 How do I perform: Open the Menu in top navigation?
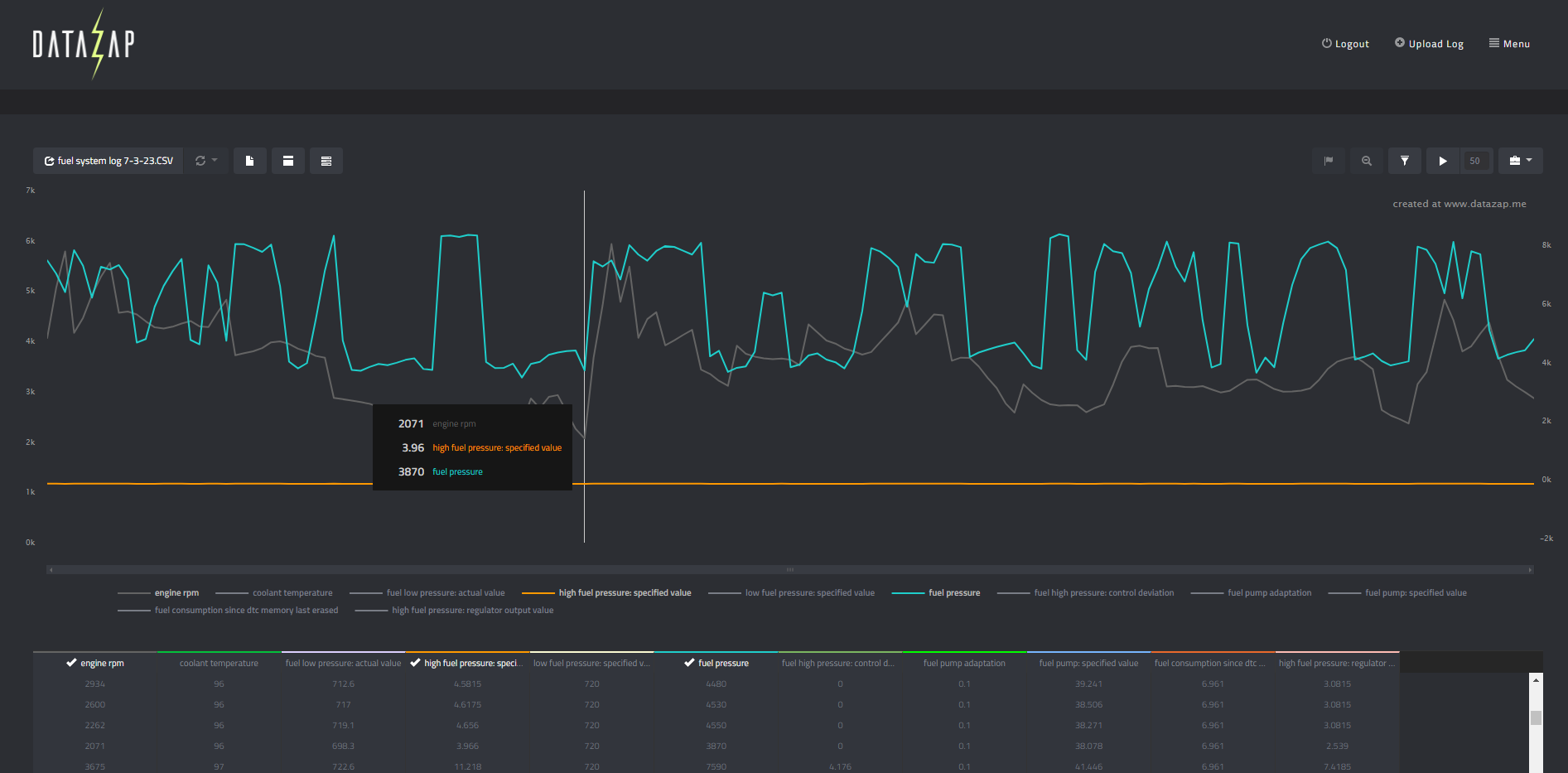tap(1509, 44)
